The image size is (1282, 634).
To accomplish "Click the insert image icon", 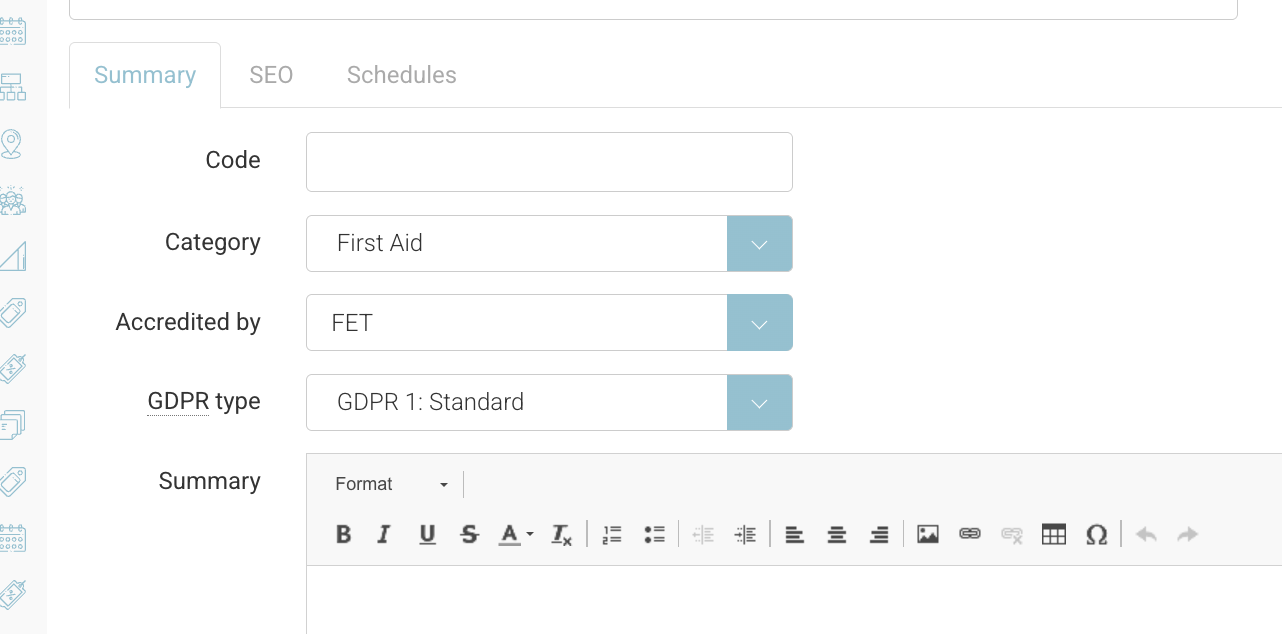I will pos(928,534).
